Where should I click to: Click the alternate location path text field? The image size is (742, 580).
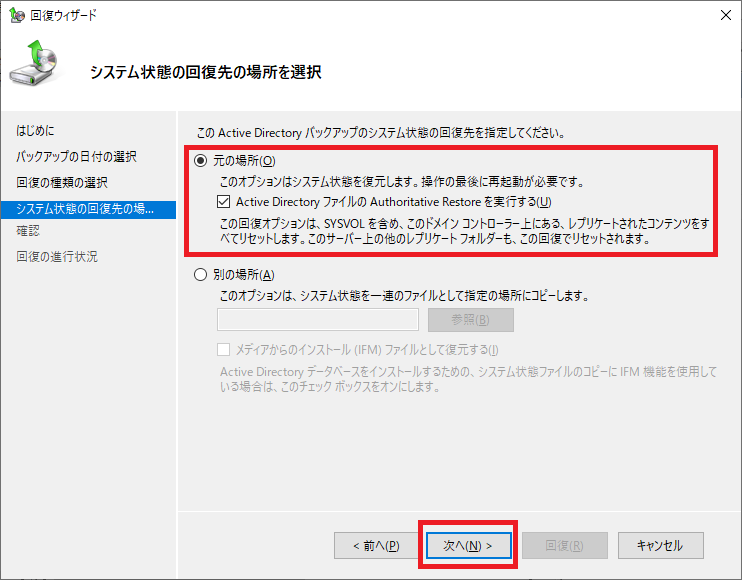pos(317,320)
